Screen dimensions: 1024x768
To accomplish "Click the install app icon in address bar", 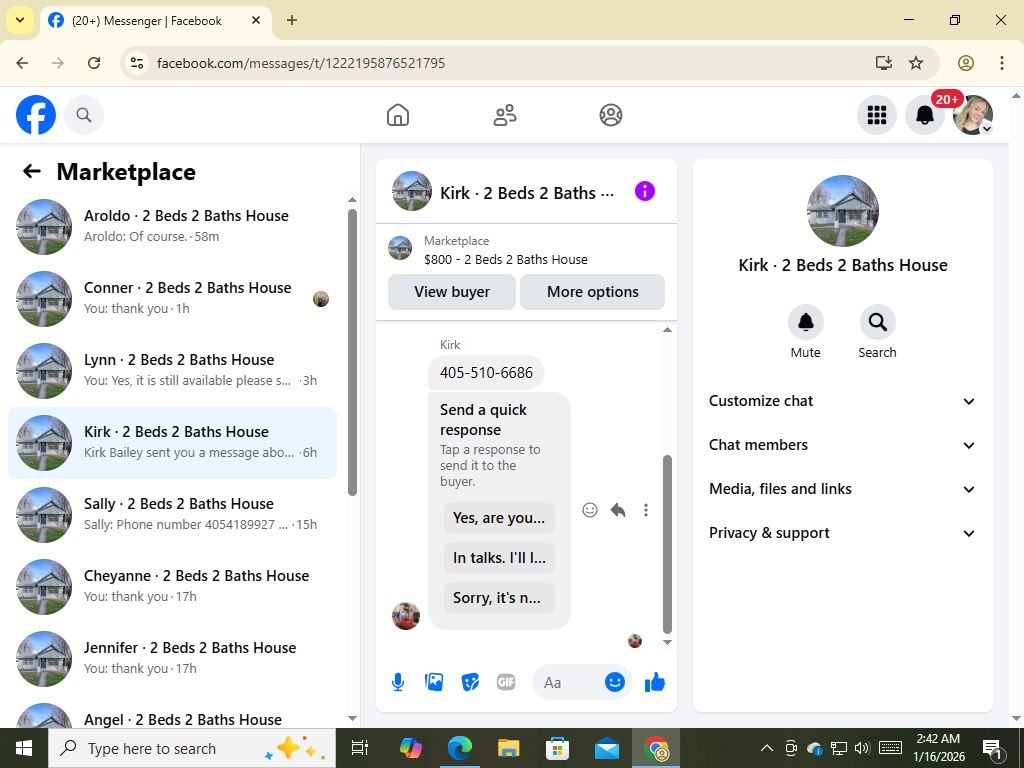I will [x=884, y=63].
